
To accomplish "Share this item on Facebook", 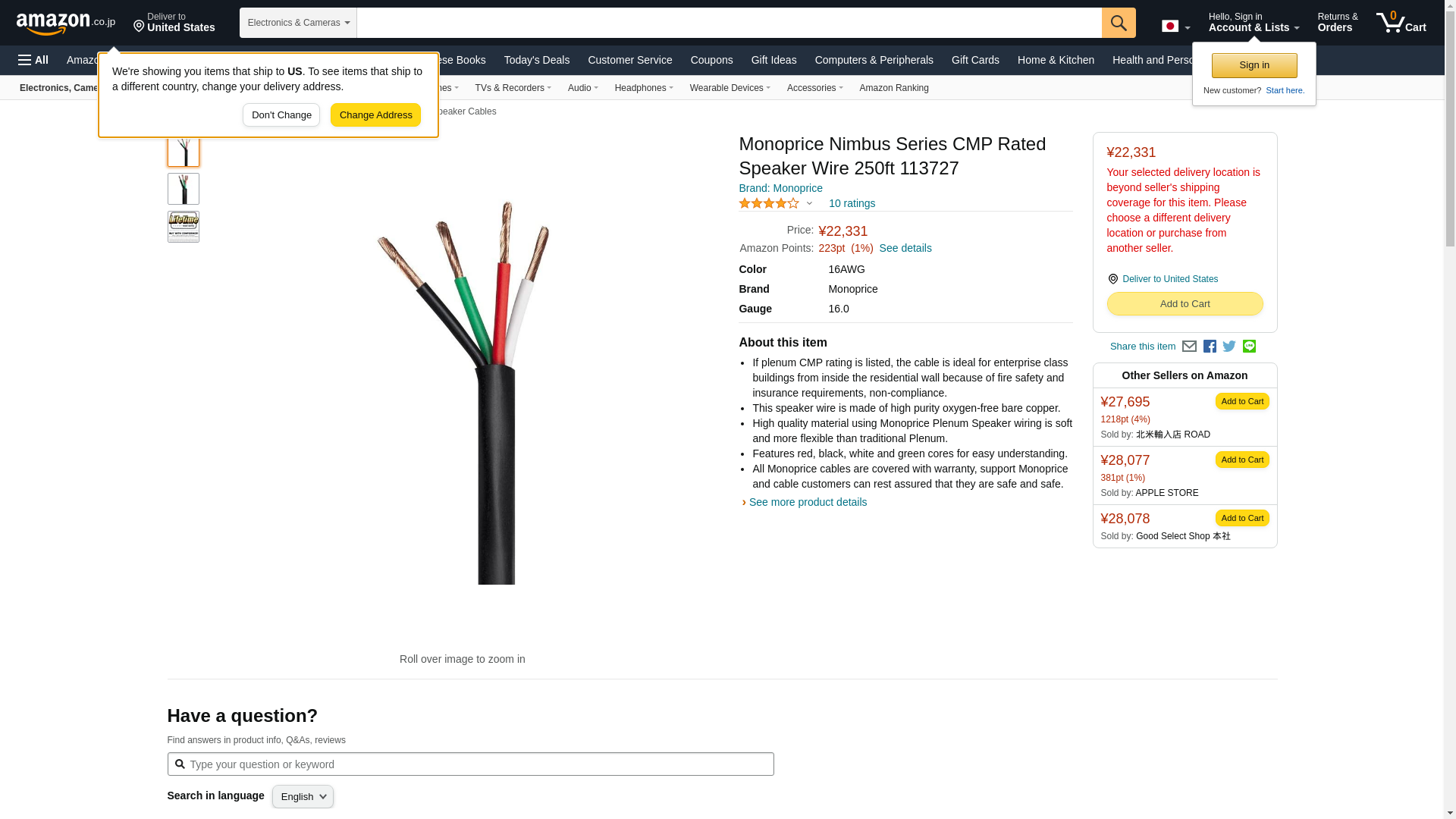I will [1210, 347].
